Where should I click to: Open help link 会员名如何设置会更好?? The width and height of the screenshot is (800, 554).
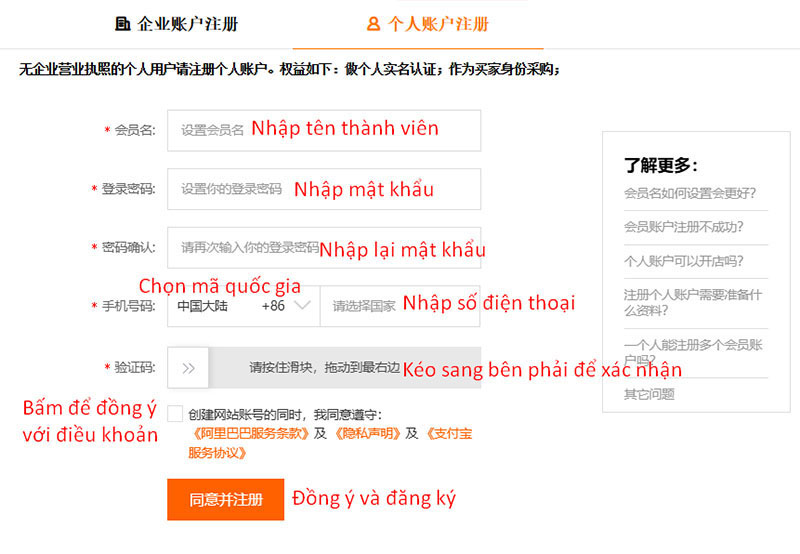click(x=690, y=193)
